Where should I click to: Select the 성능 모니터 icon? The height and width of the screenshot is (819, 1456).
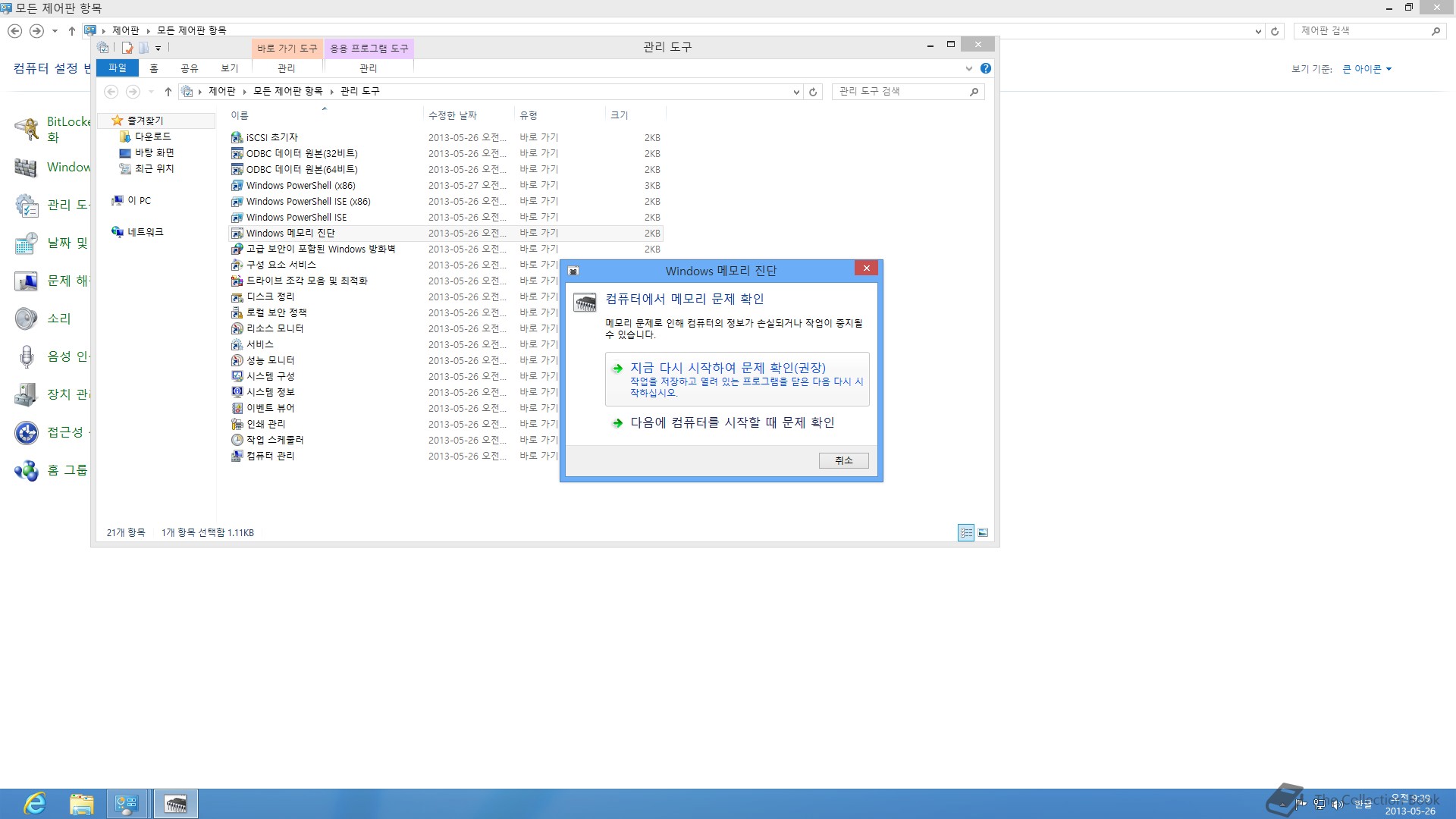[x=237, y=360]
